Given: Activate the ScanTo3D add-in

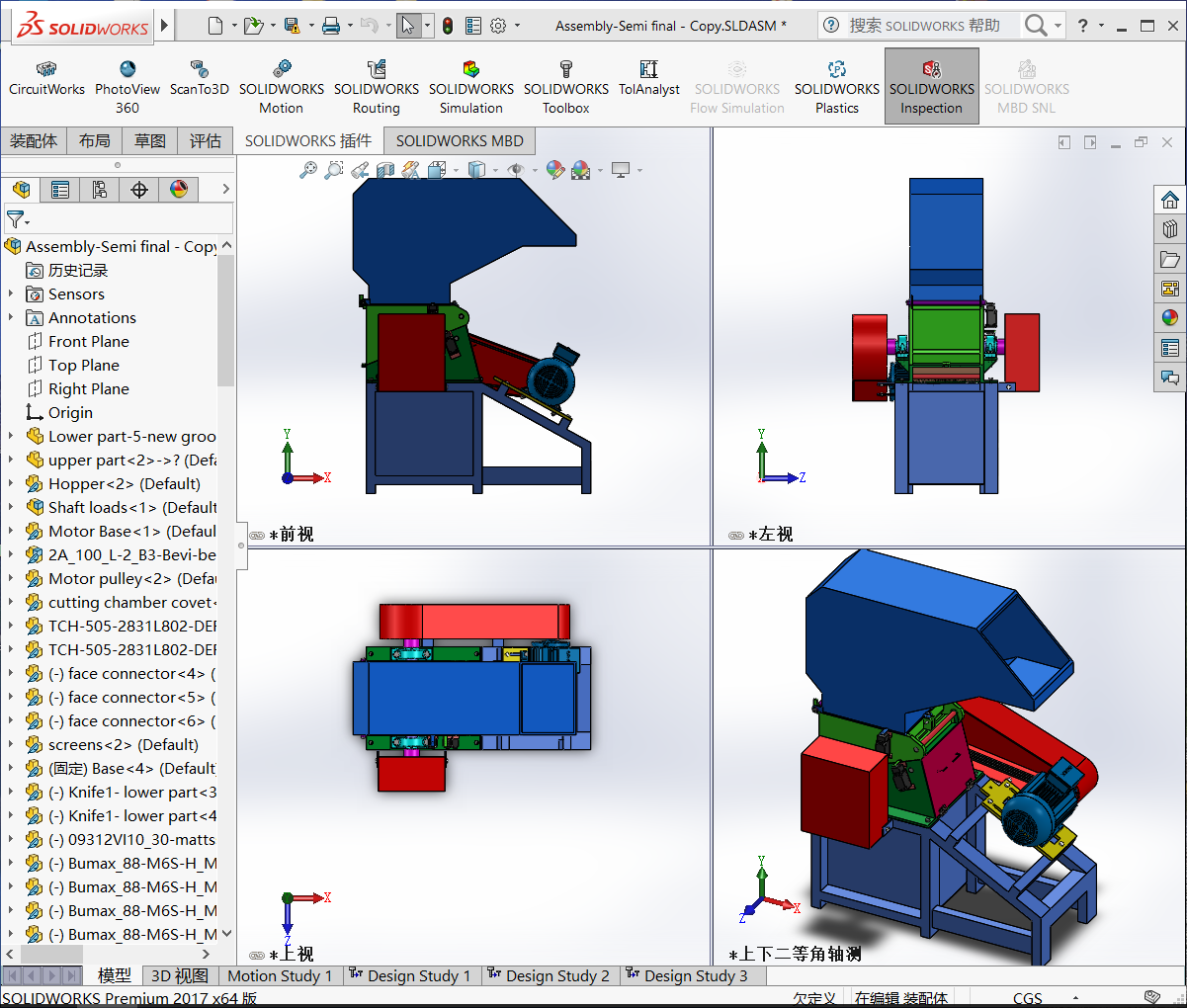Looking at the screenshot, I should click(x=199, y=79).
